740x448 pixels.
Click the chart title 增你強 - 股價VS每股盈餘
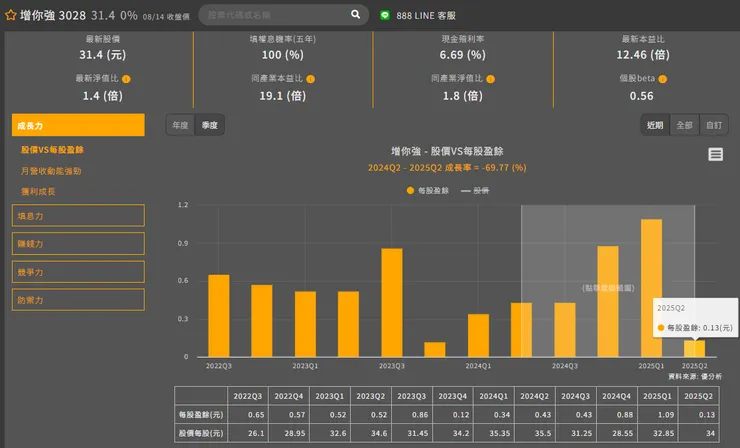[447, 151]
